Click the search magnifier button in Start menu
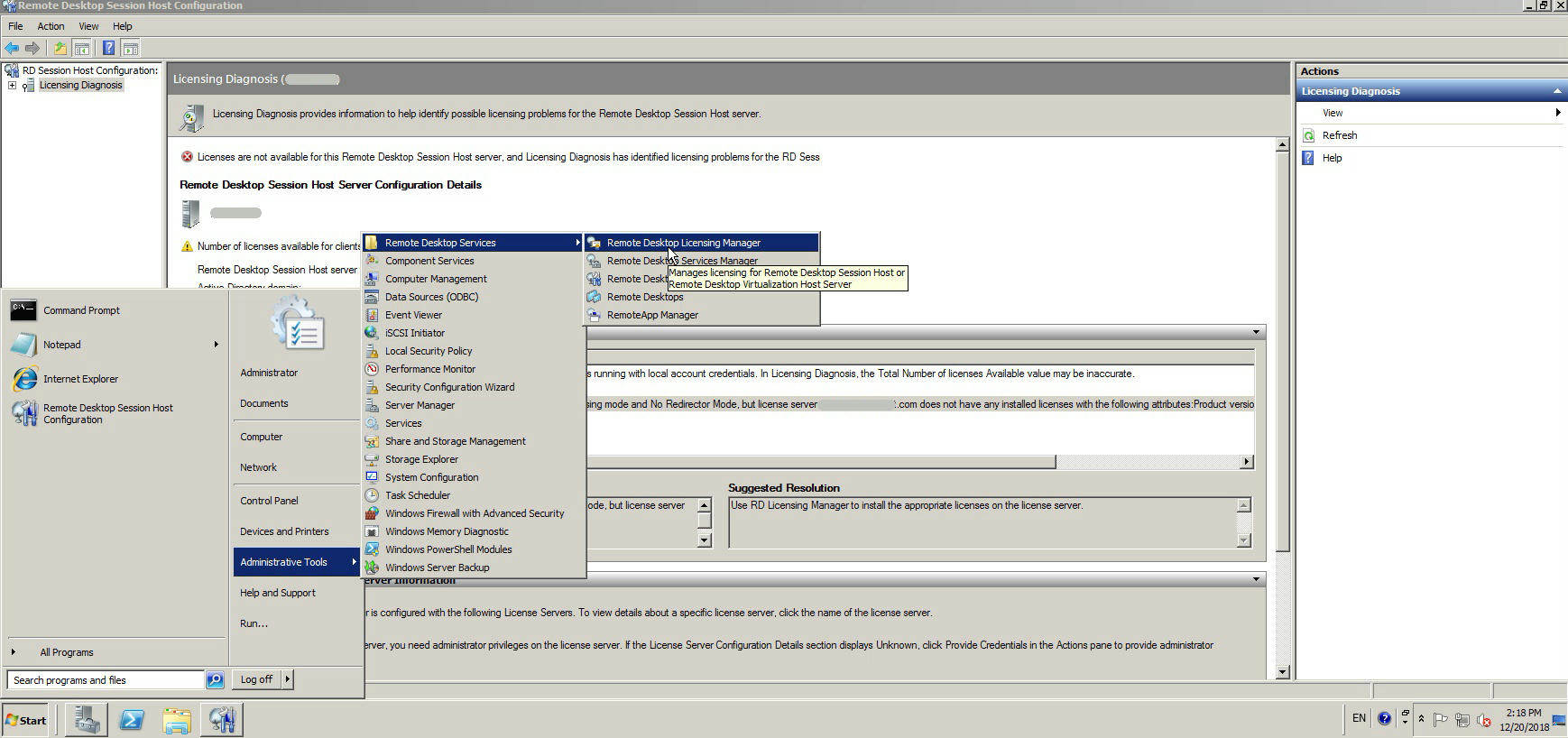Viewport: 1568px width, 738px height. coord(215,680)
